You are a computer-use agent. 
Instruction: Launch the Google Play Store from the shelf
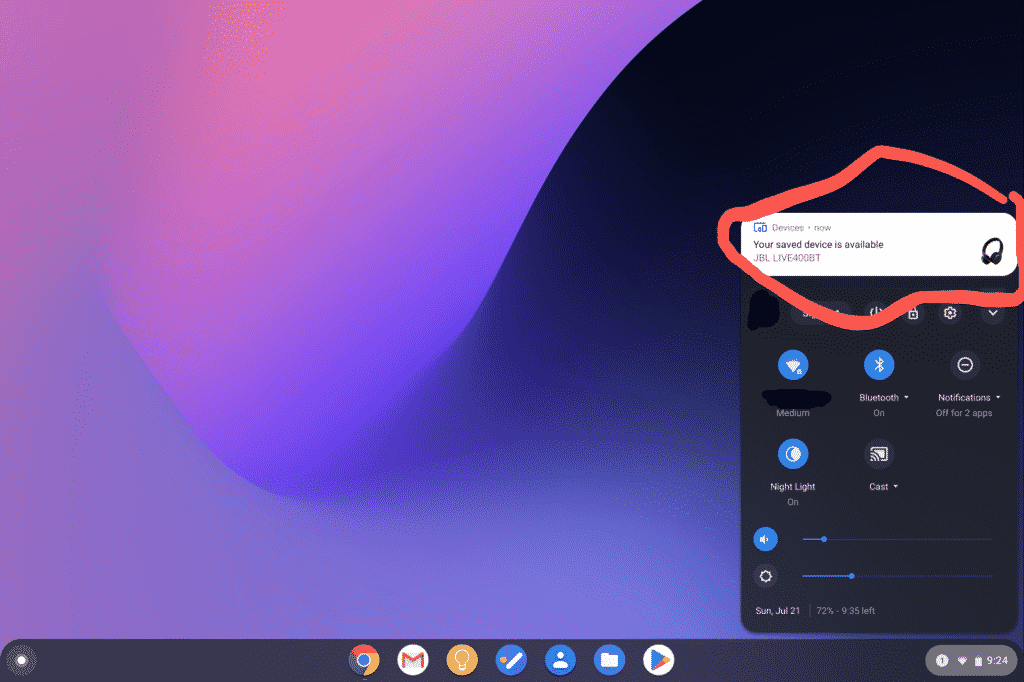tap(659, 660)
